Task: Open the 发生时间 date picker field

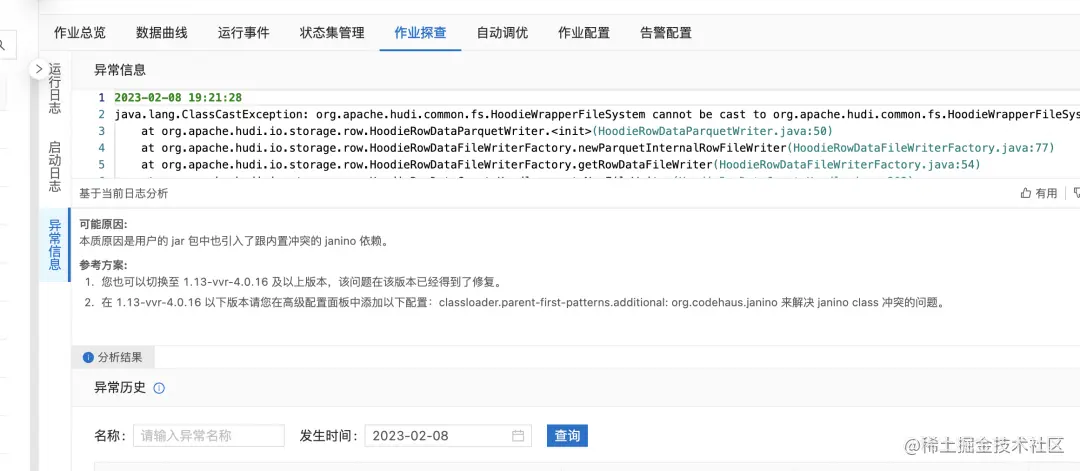Action: tap(448, 436)
